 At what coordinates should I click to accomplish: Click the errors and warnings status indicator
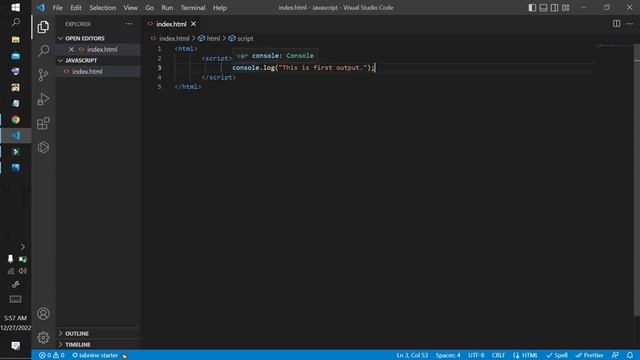[51, 355]
